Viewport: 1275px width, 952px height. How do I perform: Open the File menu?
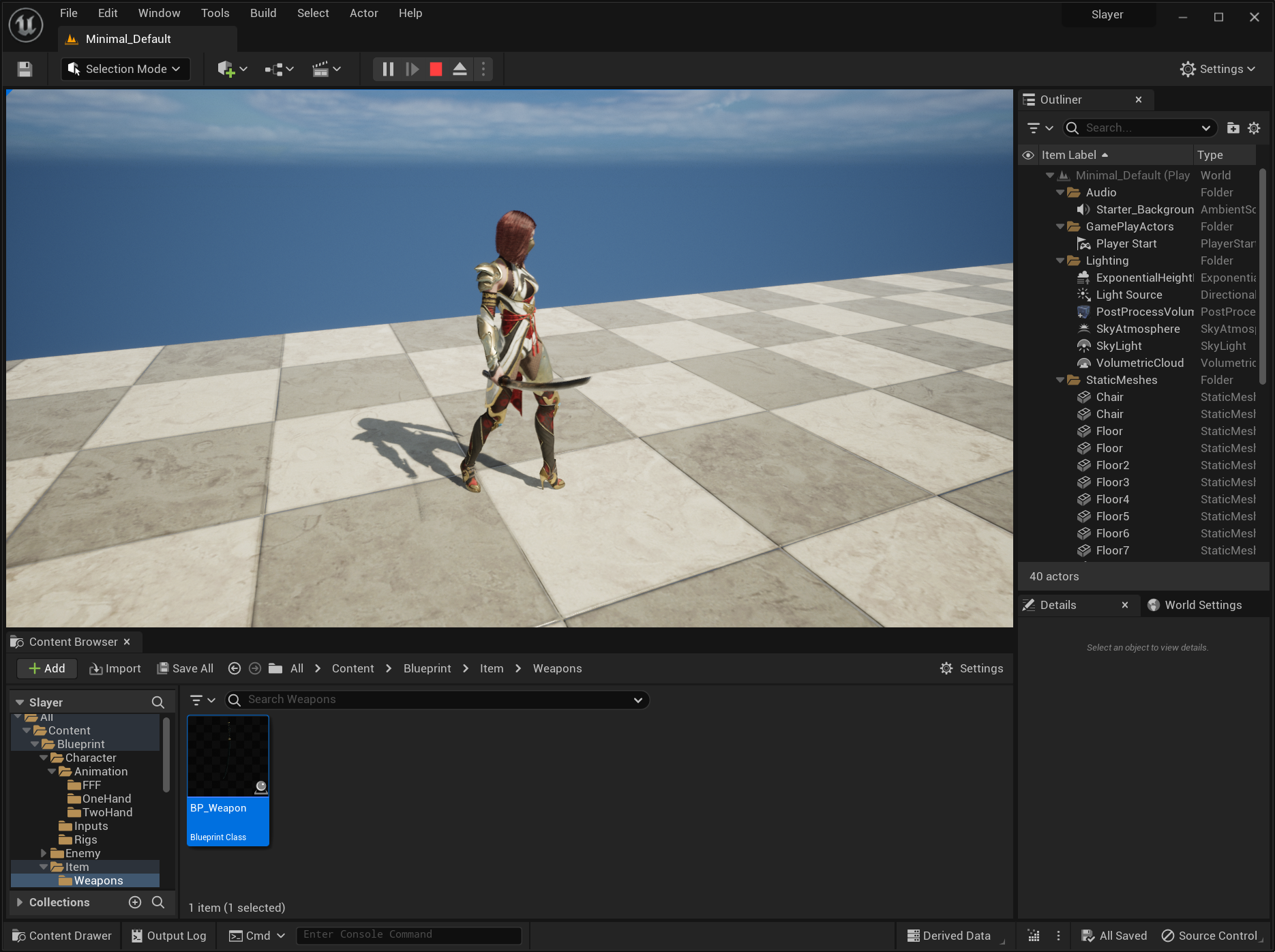click(69, 13)
